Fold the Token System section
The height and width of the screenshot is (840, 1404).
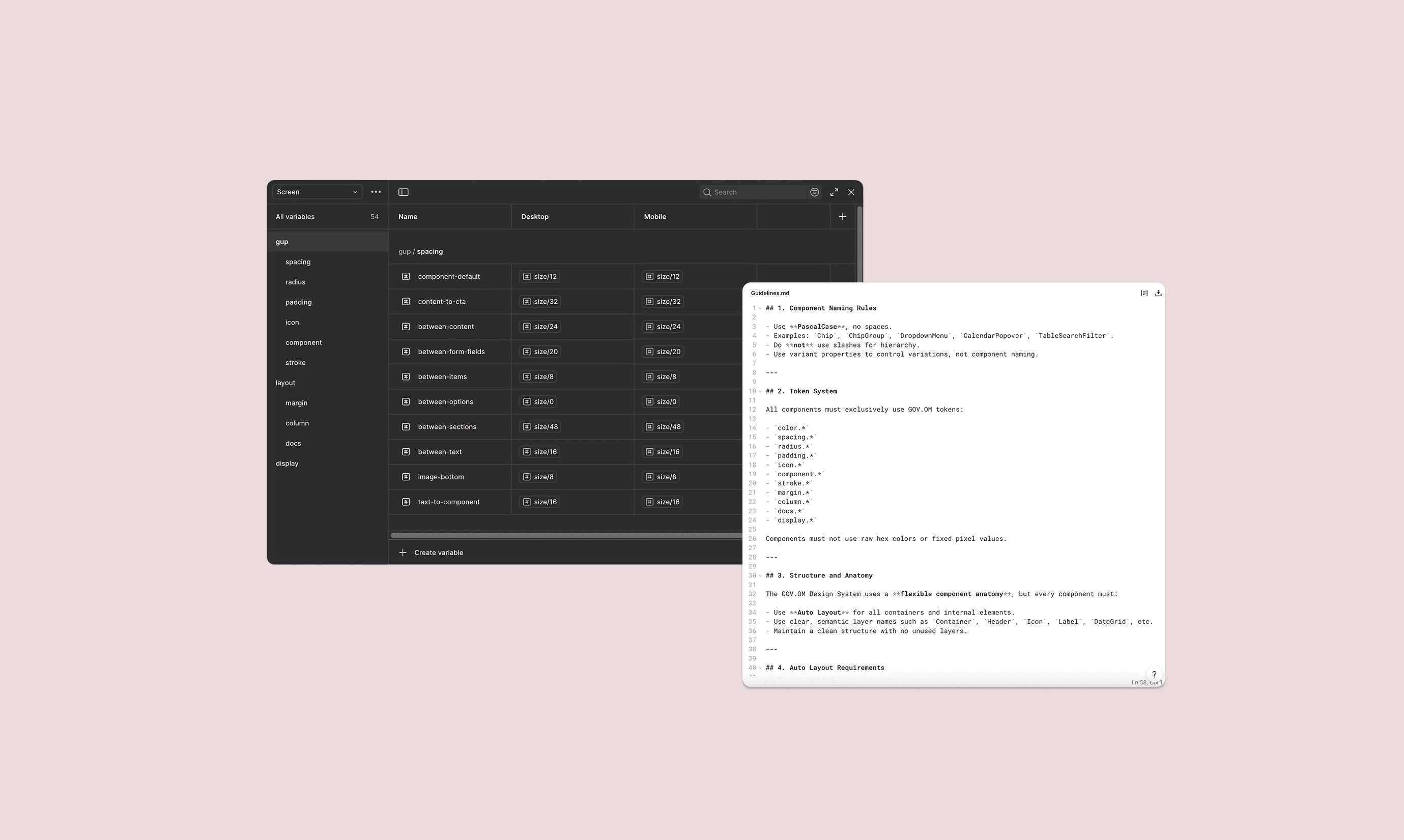click(760, 391)
